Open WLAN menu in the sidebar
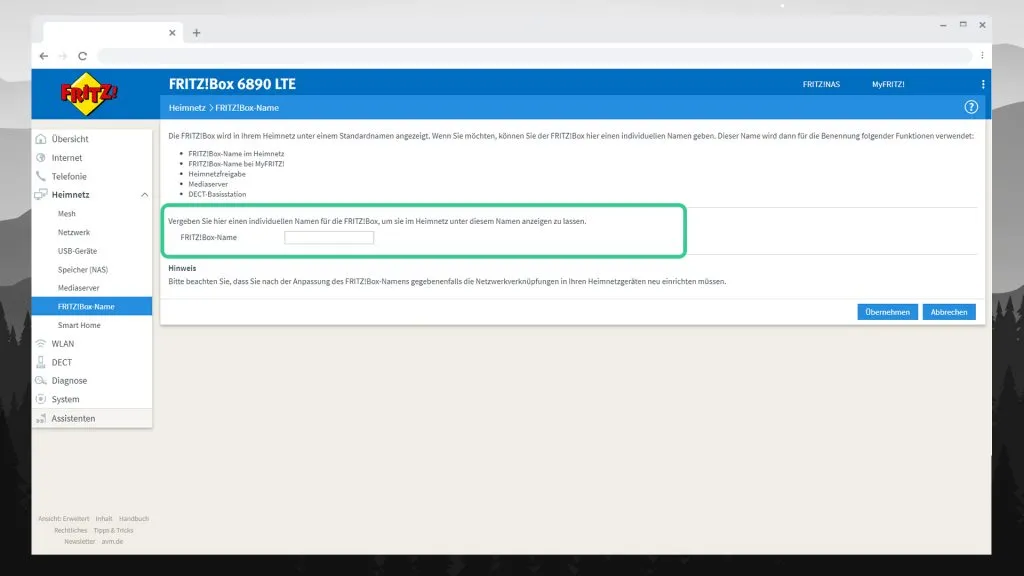The image size is (1024, 576). [x=63, y=344]
